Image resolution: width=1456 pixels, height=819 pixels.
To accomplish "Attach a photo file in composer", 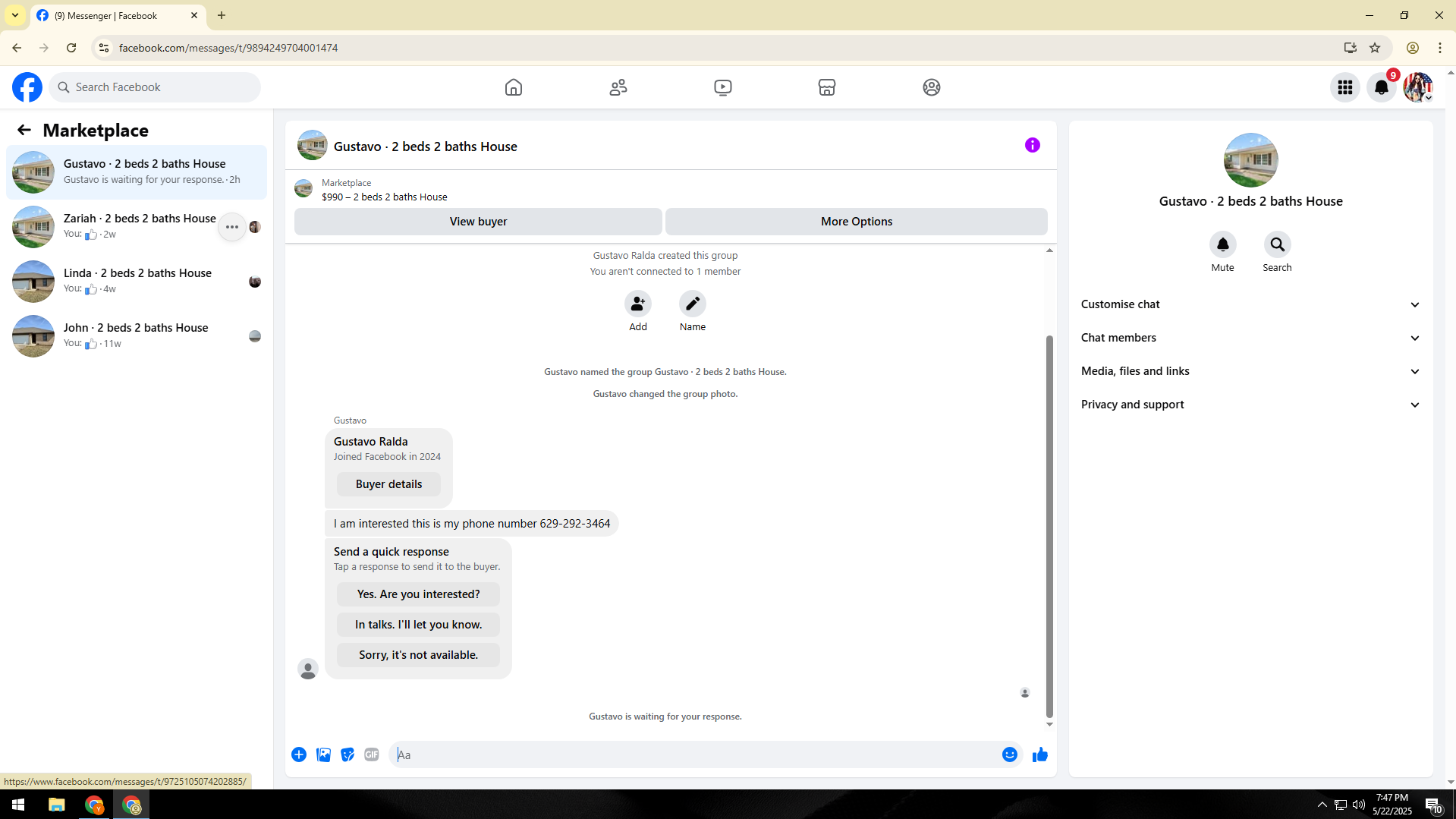I will pos(323,754).
